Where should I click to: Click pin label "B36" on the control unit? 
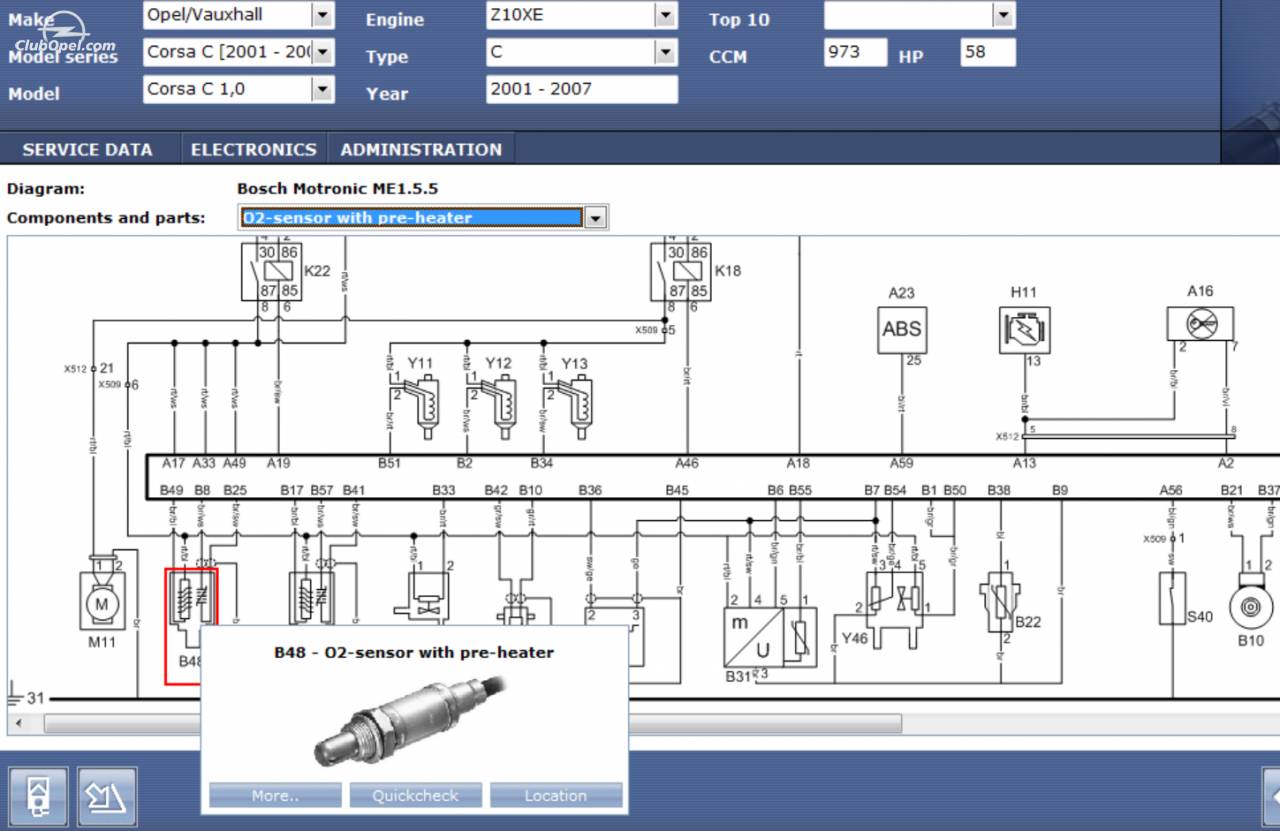pyautogui.click(x=590, y=490)
